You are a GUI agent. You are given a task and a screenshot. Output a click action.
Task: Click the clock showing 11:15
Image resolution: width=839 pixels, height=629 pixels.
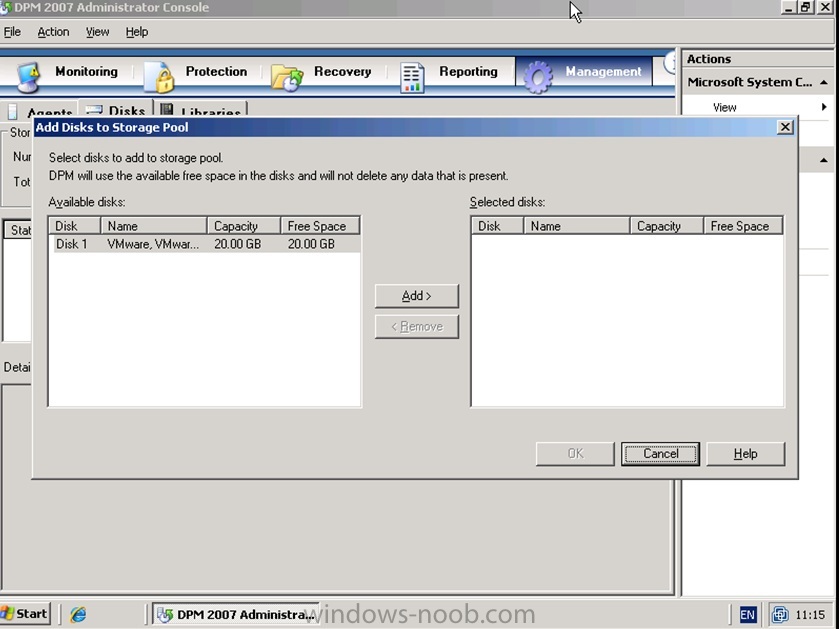pyautogui.click(x=810, y=615)
